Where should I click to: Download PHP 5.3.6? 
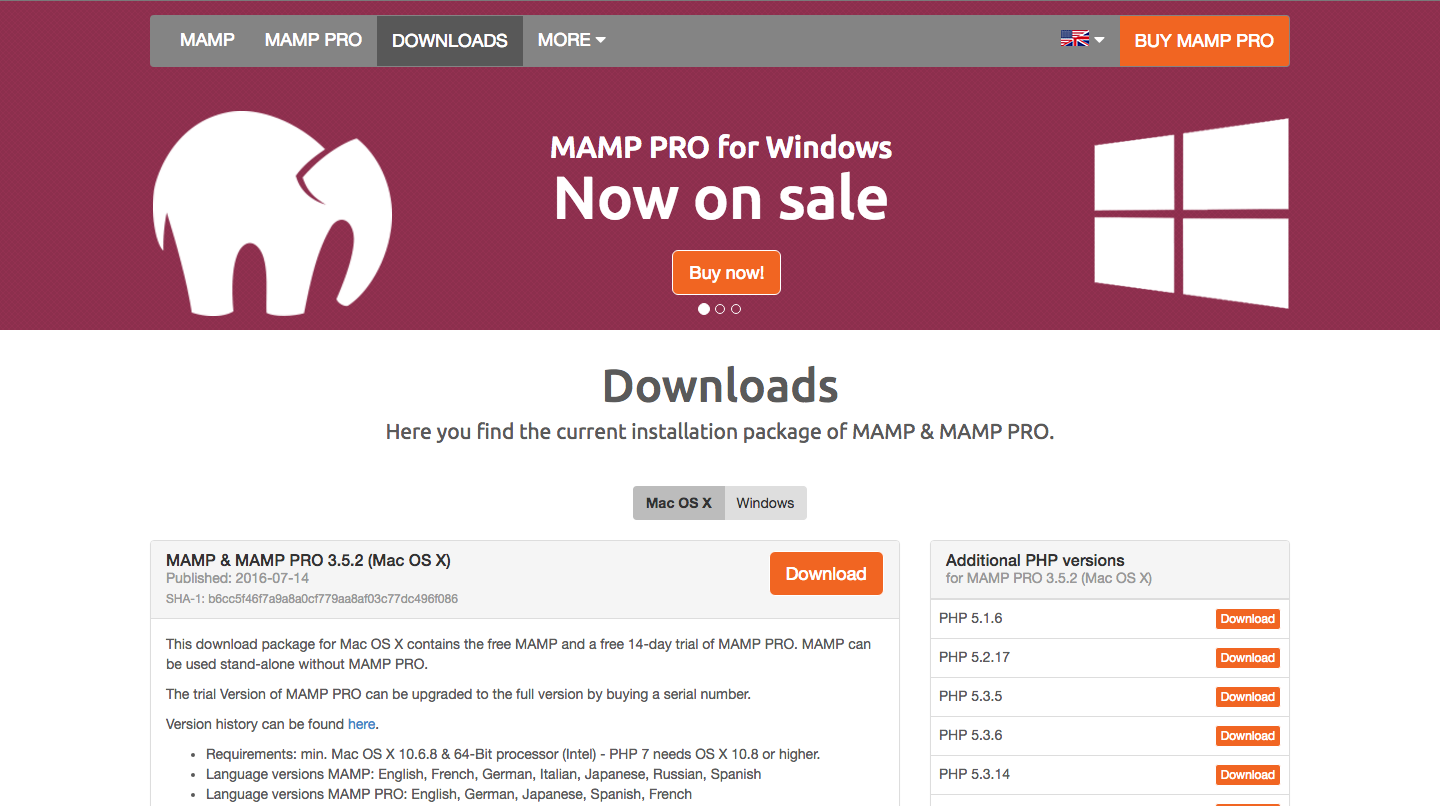tap(1247, 736)
